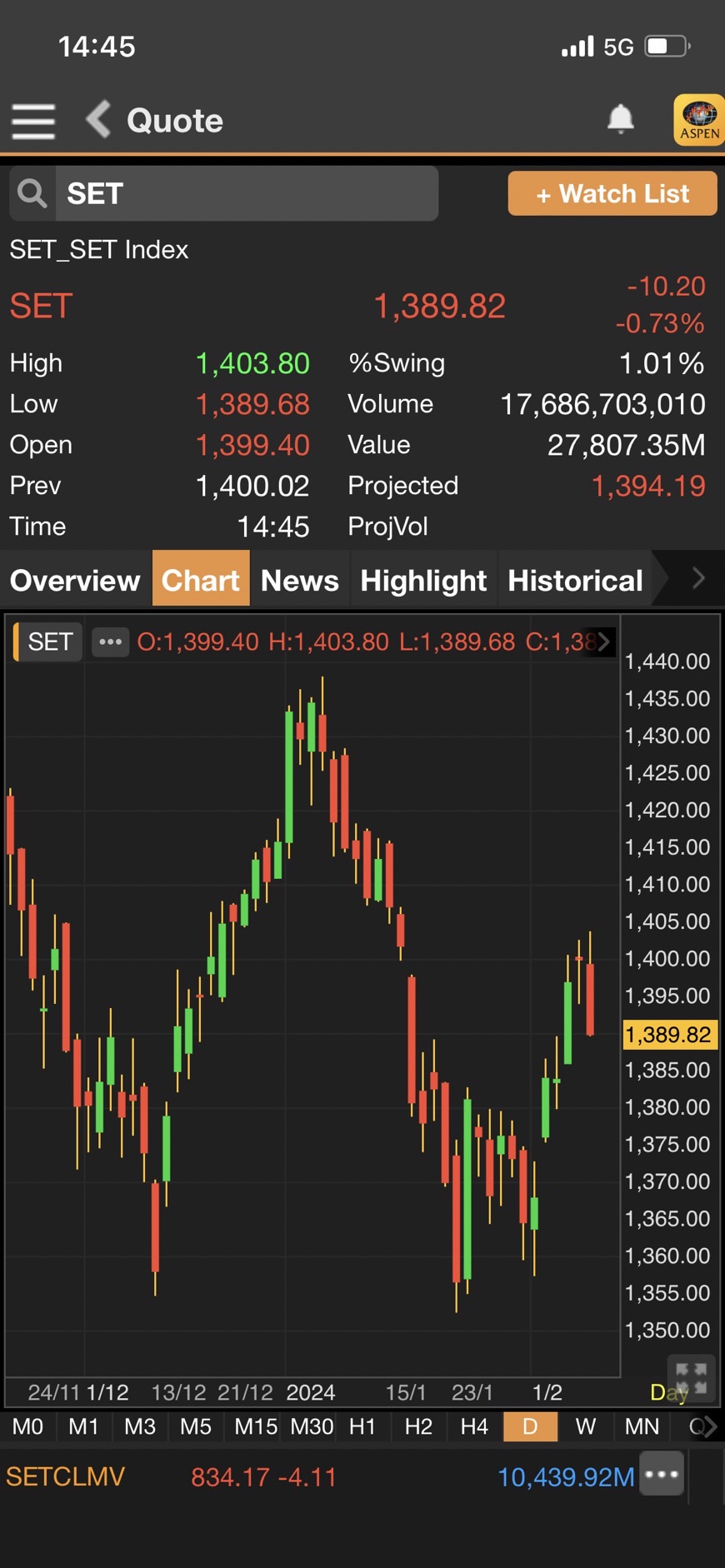Select the M15 timeframe
The height and width of the screenshot is (1568, 725).
[255, 1426]
